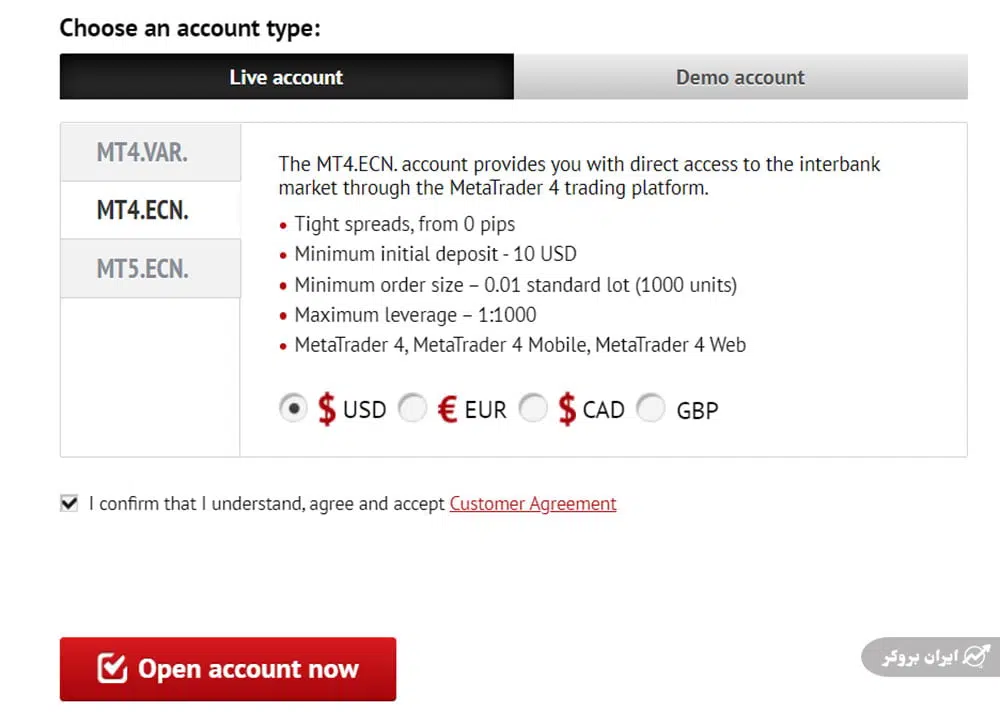Click the USD currency label

364,410
